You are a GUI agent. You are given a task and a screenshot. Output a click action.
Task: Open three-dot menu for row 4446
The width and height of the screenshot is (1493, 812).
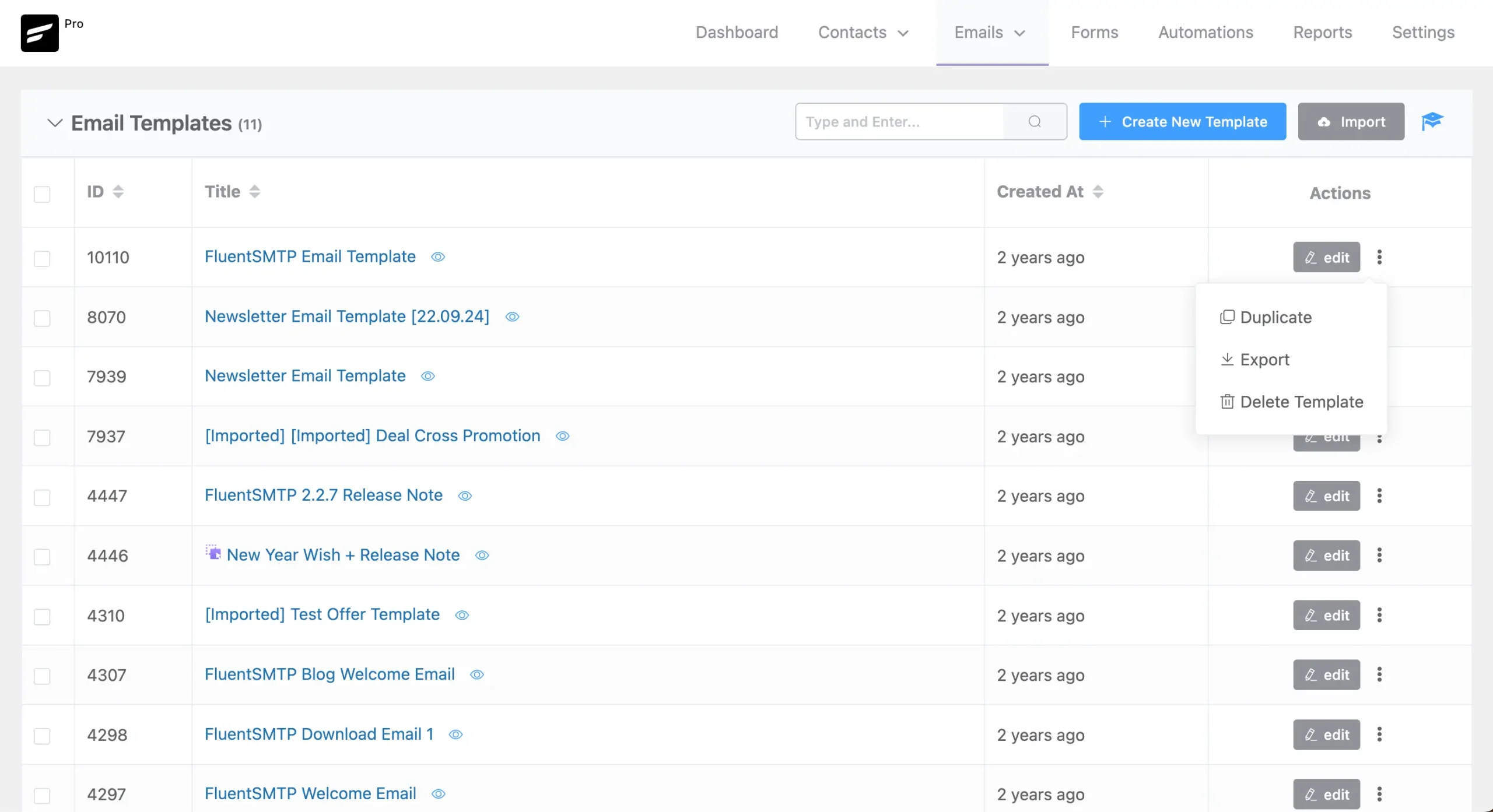[x=1379, y=555]
